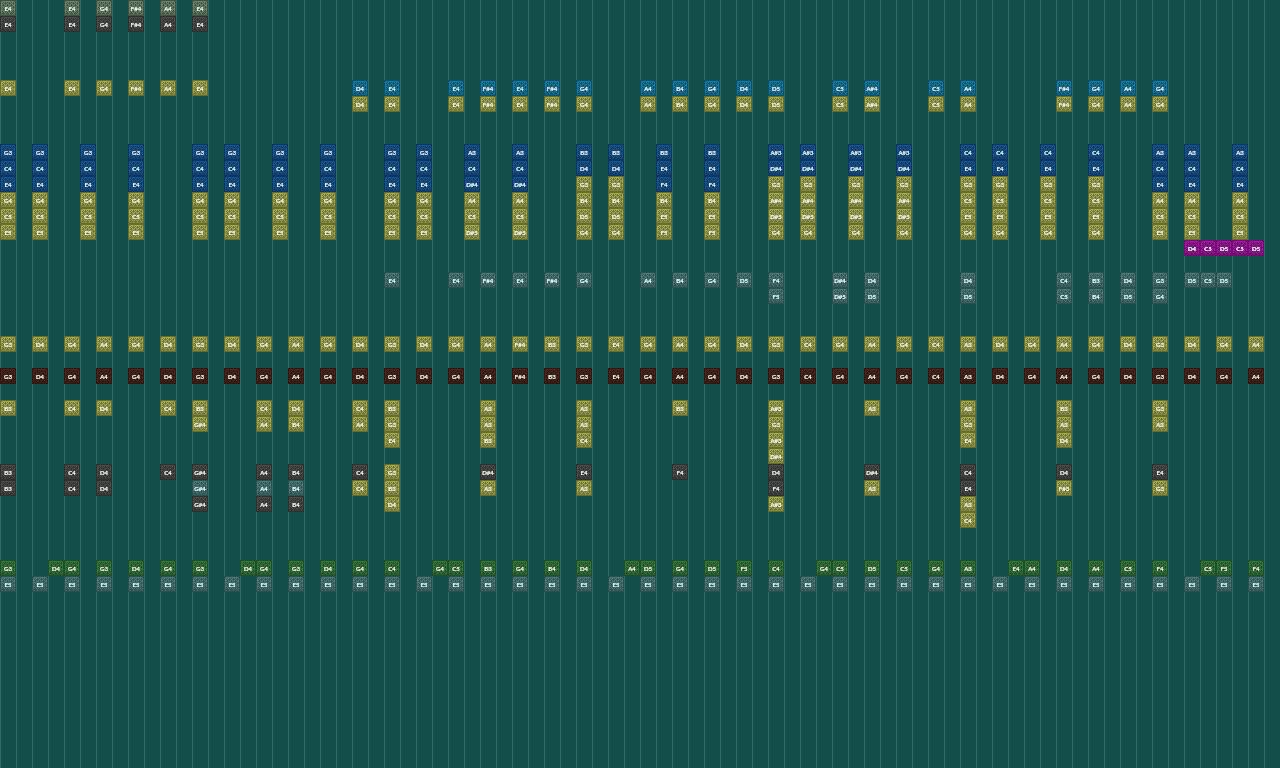This screenshot has width=1280, height=768.
Task: Click the gray-teal B3 note
Action: [x=1096, y=280]
